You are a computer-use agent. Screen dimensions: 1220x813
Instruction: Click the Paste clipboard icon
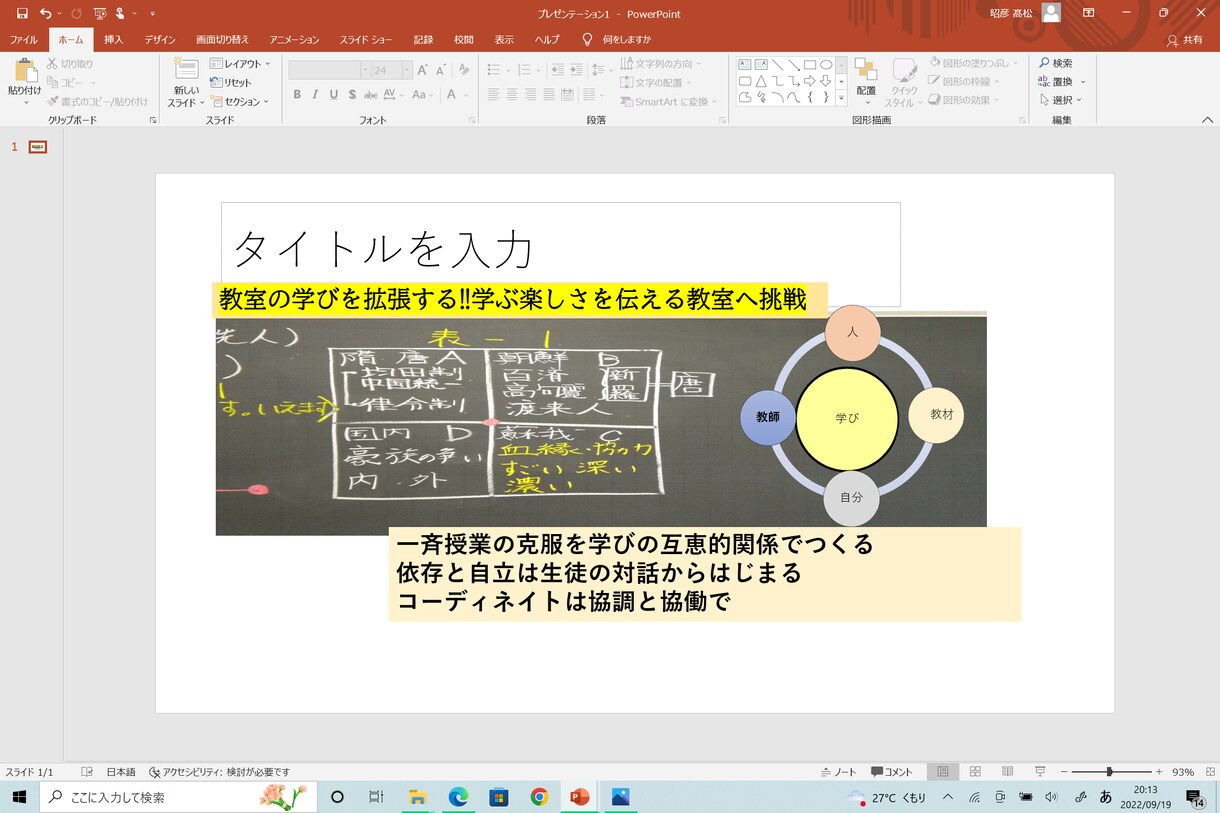[25, 70]
